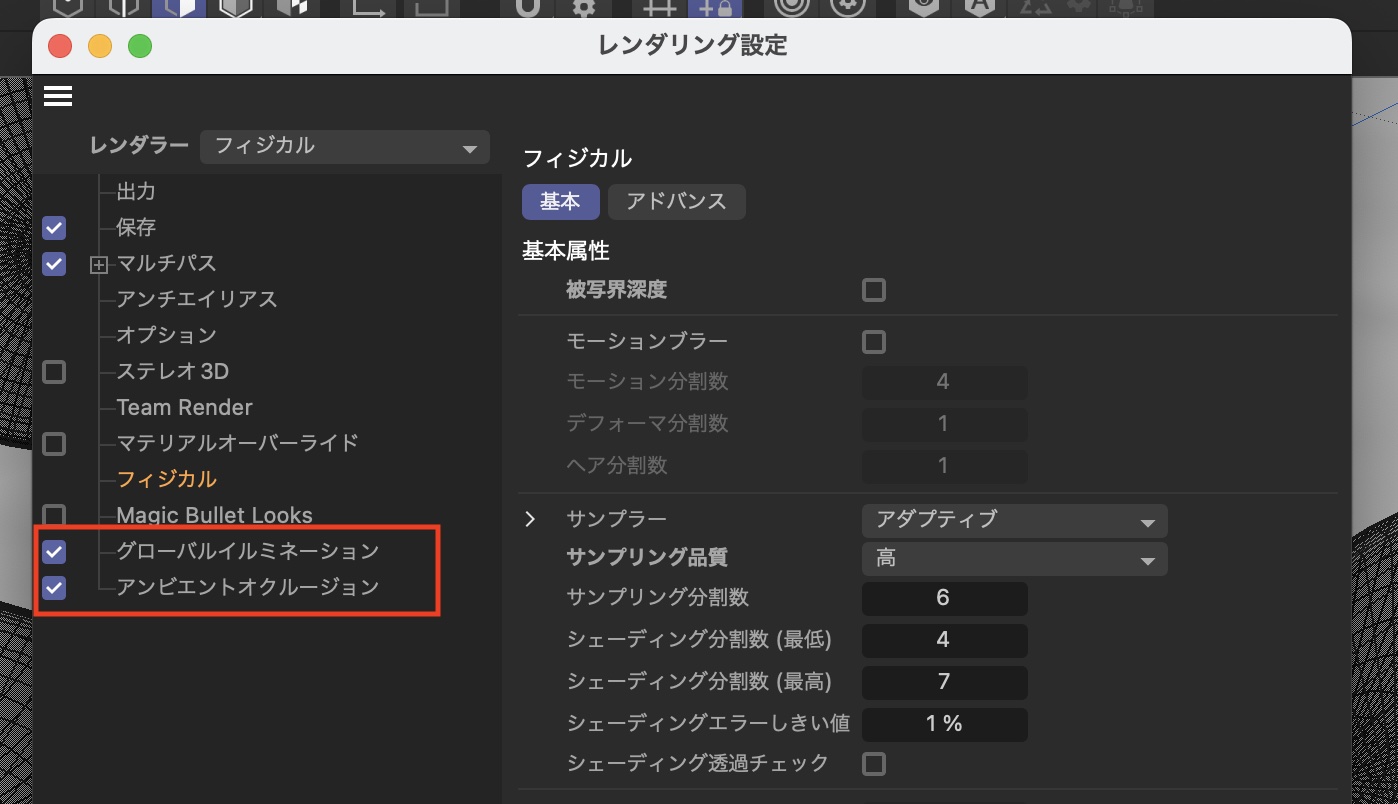
Task: Select the 基本 tab
Action: pos(560,201)
